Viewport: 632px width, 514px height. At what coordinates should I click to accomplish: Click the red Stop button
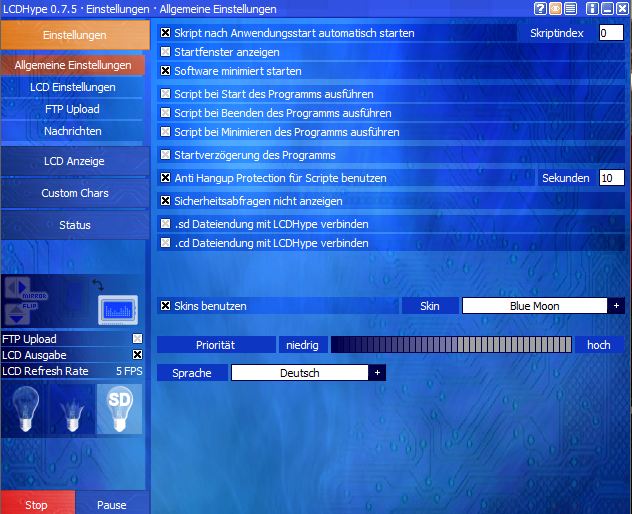(37, 503)
